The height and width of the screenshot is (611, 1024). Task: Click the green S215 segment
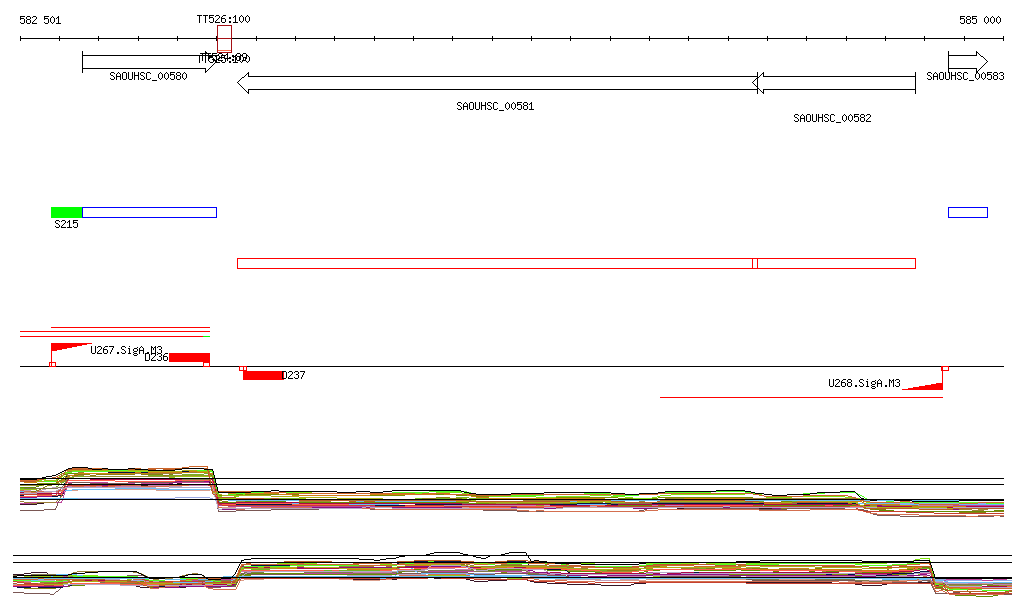tap(67, 212)
